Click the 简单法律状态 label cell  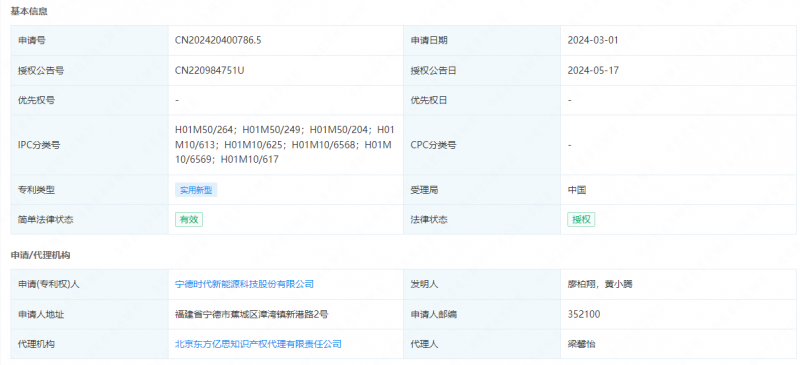point(89,220)
